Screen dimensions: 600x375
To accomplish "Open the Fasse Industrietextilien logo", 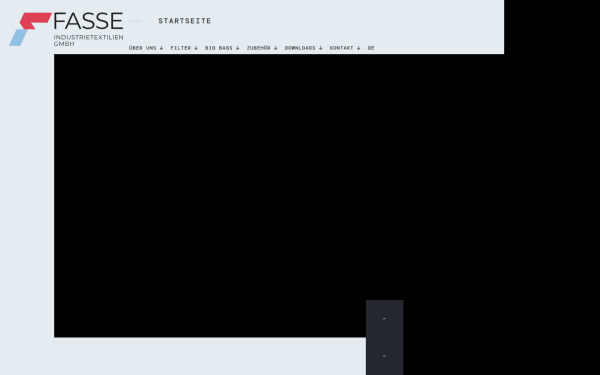I will point(66,29).
